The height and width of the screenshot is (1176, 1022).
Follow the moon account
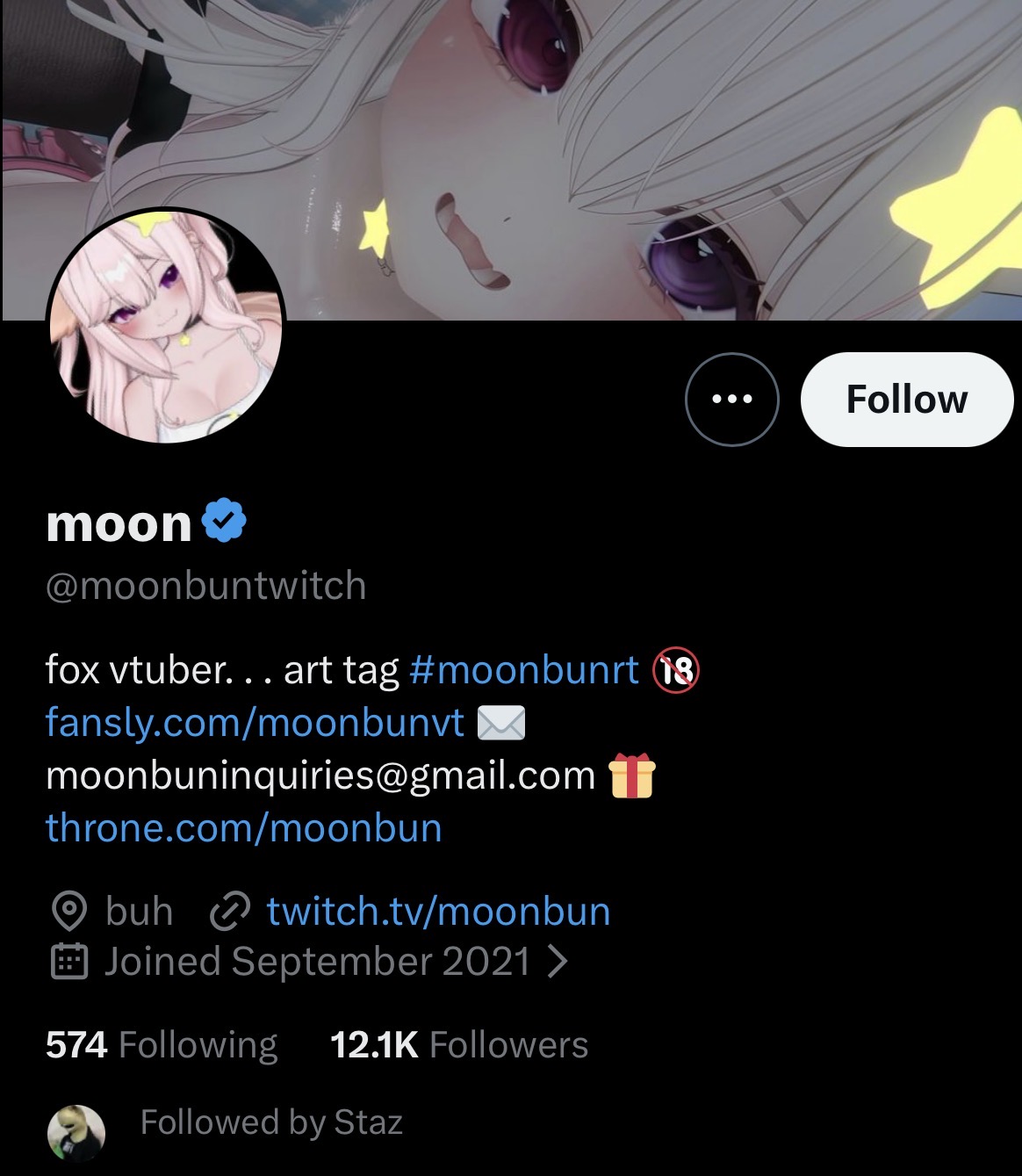pyautogui.click(x=907, y=399)
